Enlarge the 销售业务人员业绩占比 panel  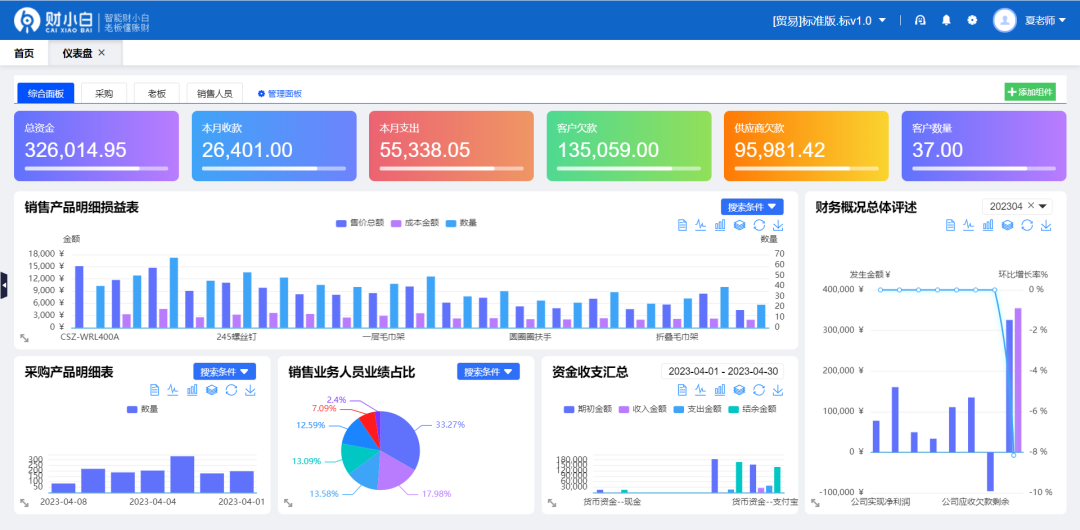click(x=289, y=504)
